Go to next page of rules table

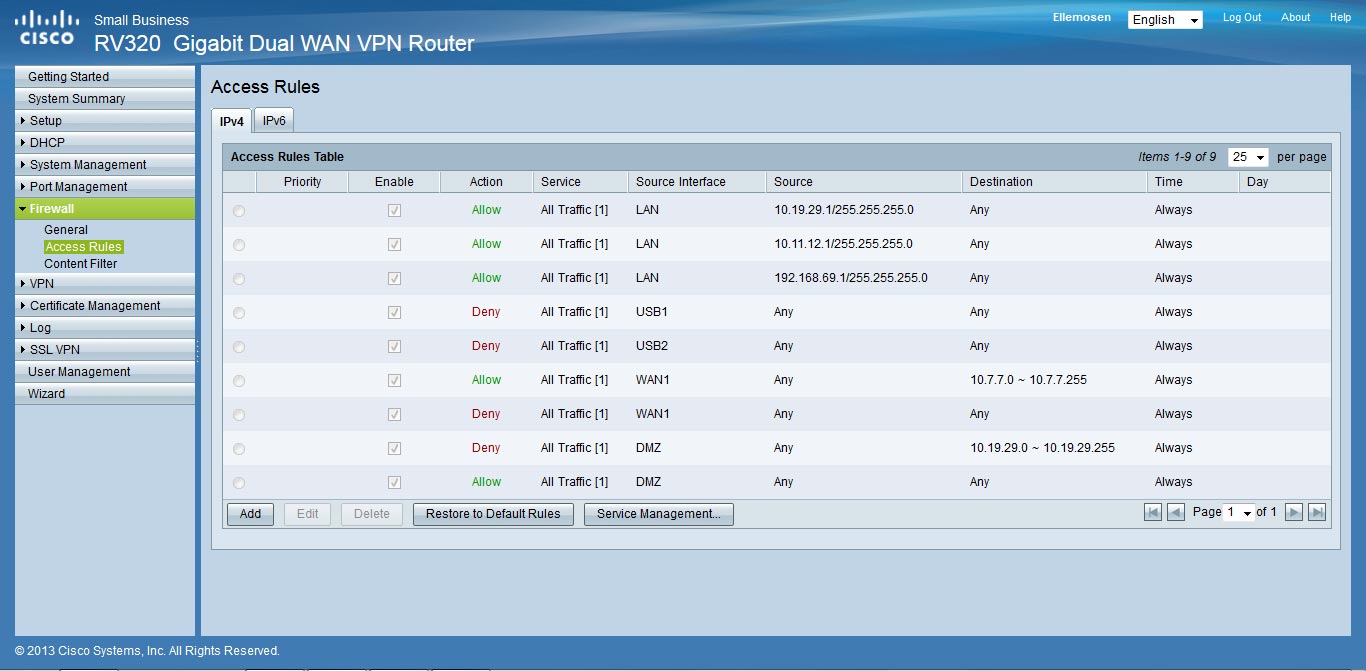tap(1294, 512)
